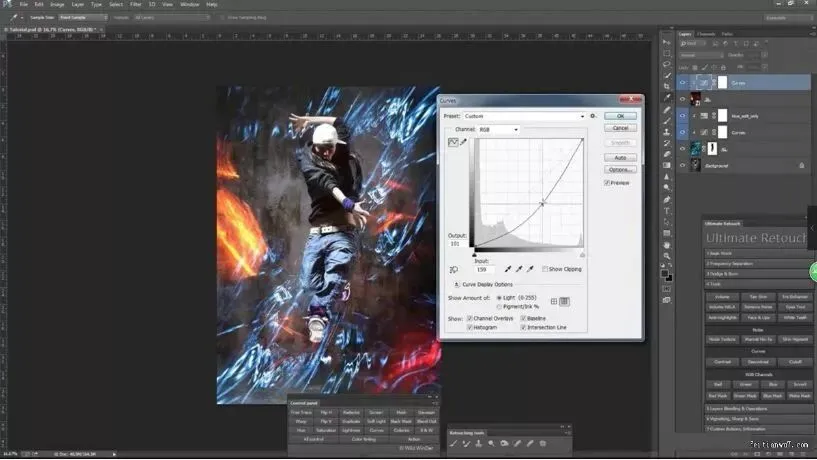Click the black point slider under curve graph
817x460 pixels.
tap(474, 255)
